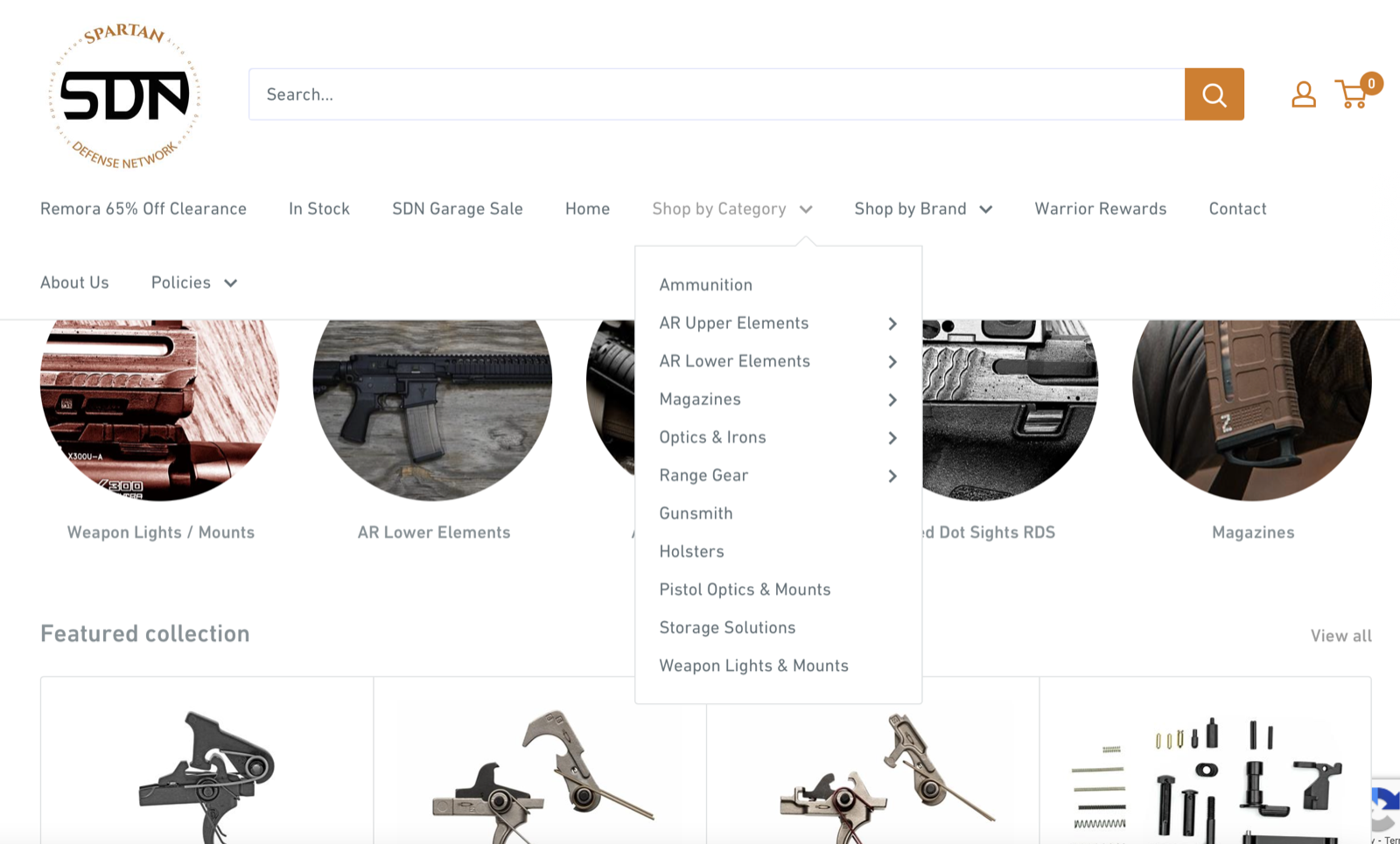
Task: Focus the Search input field
Action: 717,94
